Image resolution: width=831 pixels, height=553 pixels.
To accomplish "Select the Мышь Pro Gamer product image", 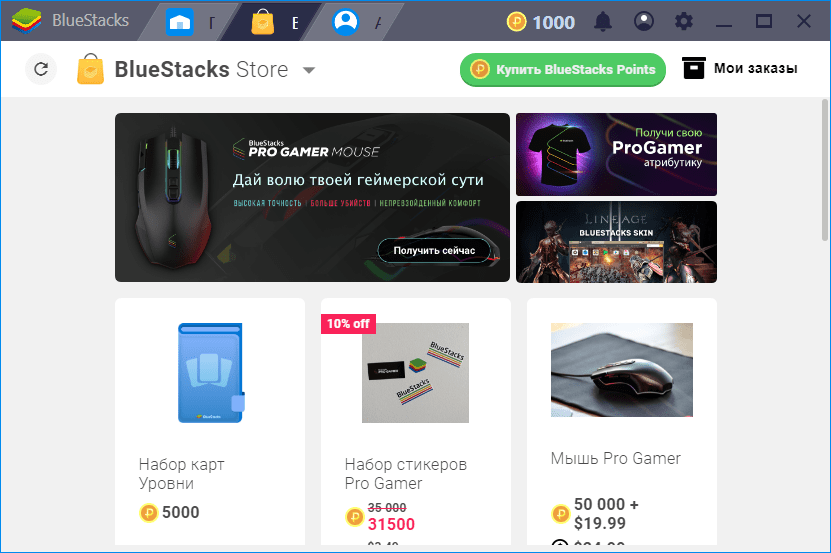I will pos(622,370).
